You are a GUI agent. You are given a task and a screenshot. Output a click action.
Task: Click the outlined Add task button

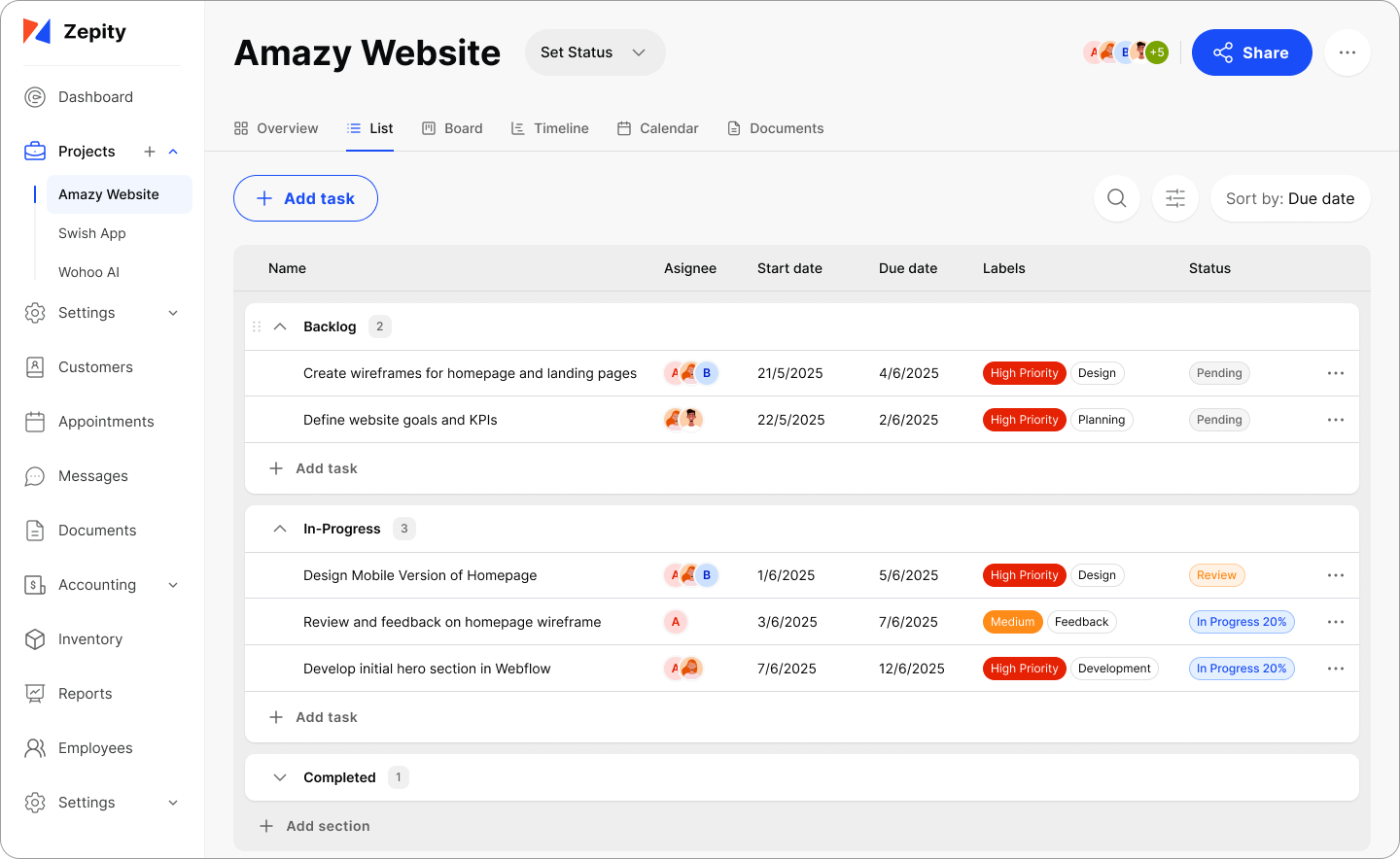305,198
